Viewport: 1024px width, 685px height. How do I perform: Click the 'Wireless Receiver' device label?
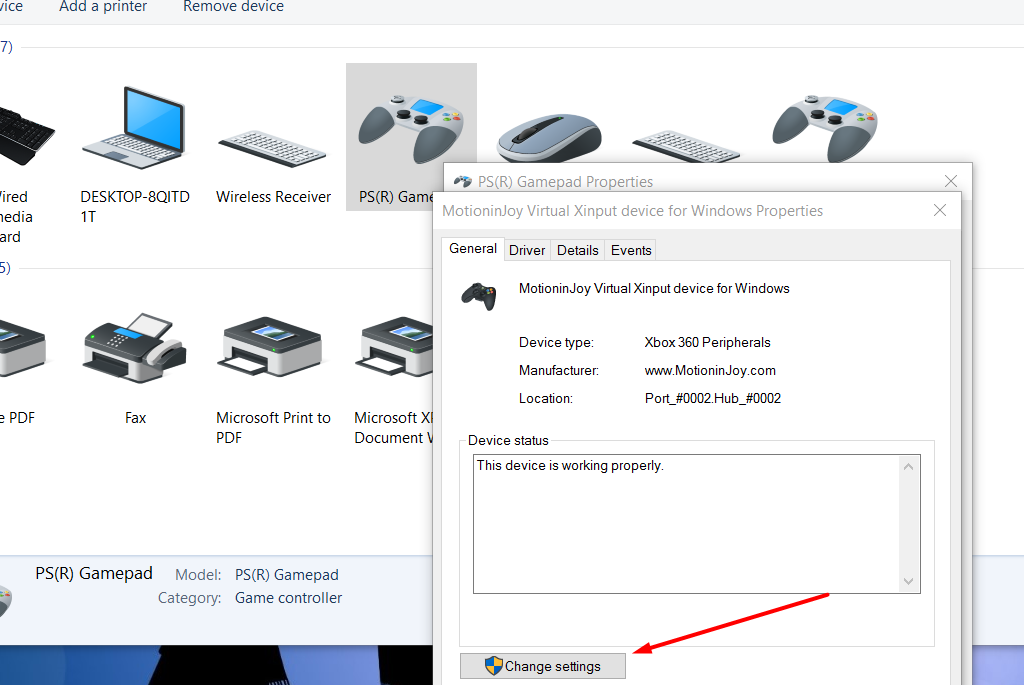coord(274,197)
